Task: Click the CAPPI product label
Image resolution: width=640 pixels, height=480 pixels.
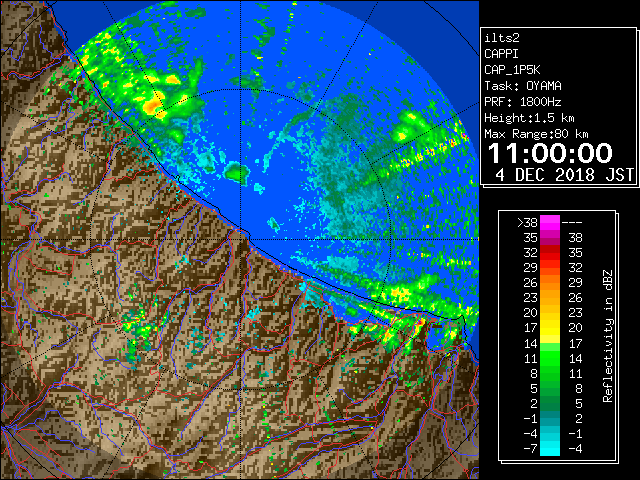Action: [501, 54]
